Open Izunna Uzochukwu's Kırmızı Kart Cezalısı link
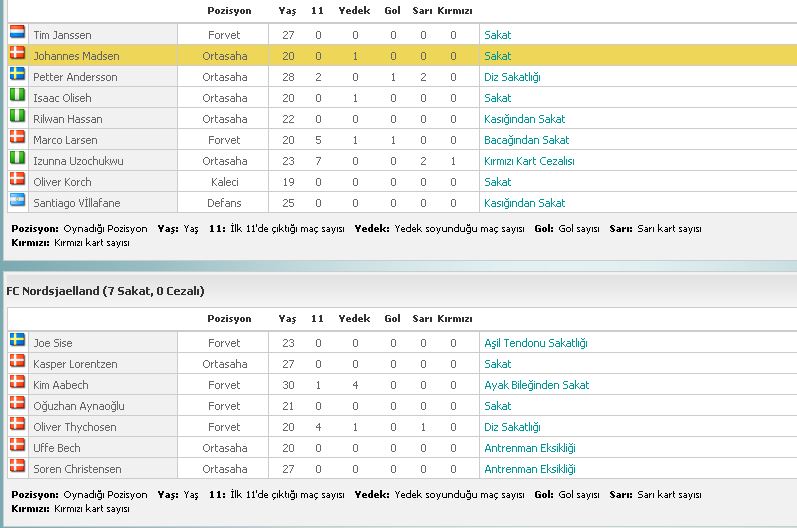Image resolution: width=797 pixels, height=528 pixels. click(x=529, y=161)
